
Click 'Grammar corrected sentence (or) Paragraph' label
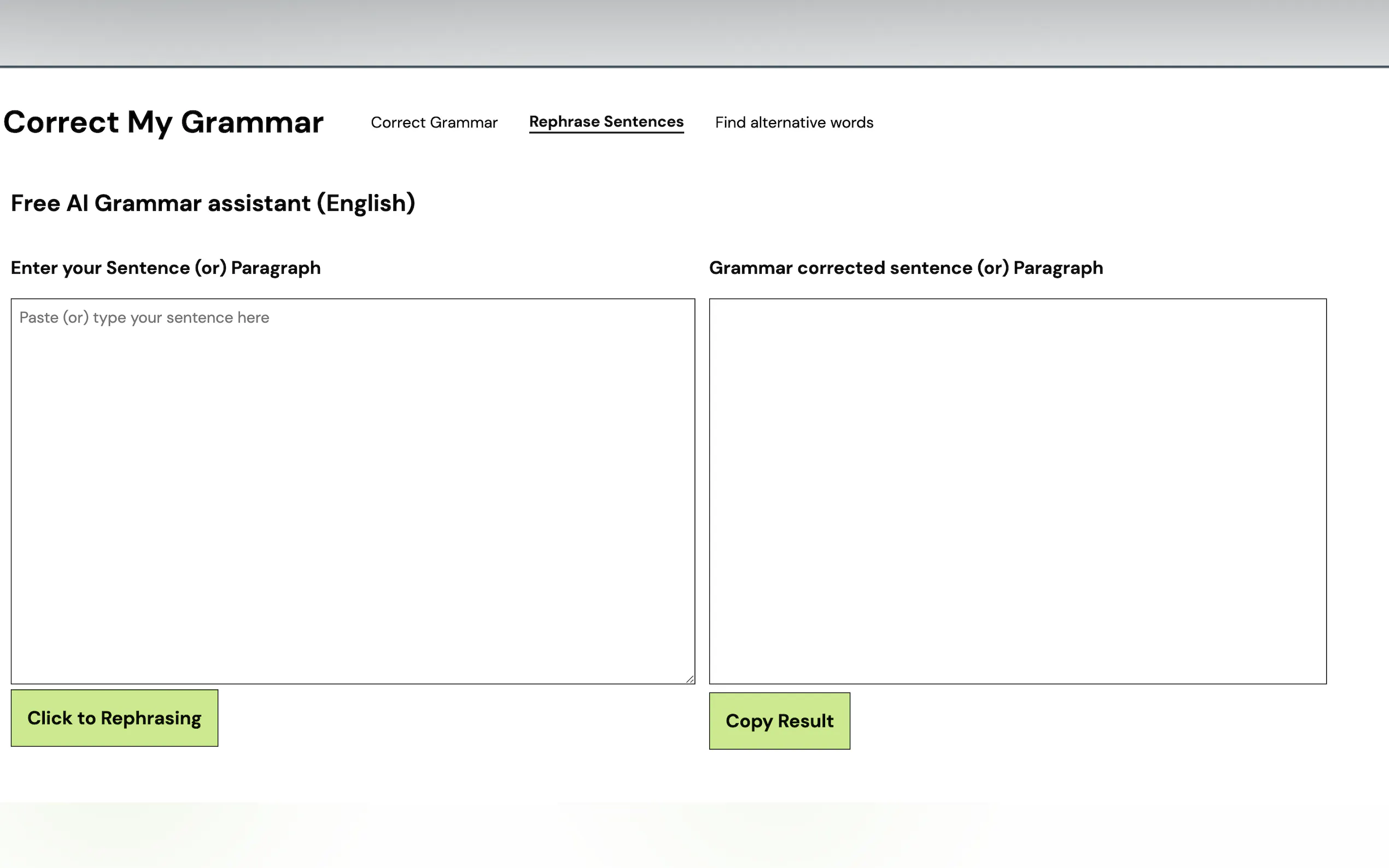[906, 268]
